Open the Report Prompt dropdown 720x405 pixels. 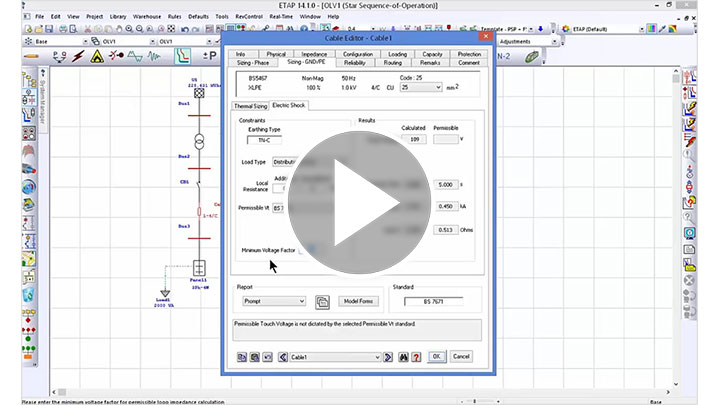(x=301, y=301)
